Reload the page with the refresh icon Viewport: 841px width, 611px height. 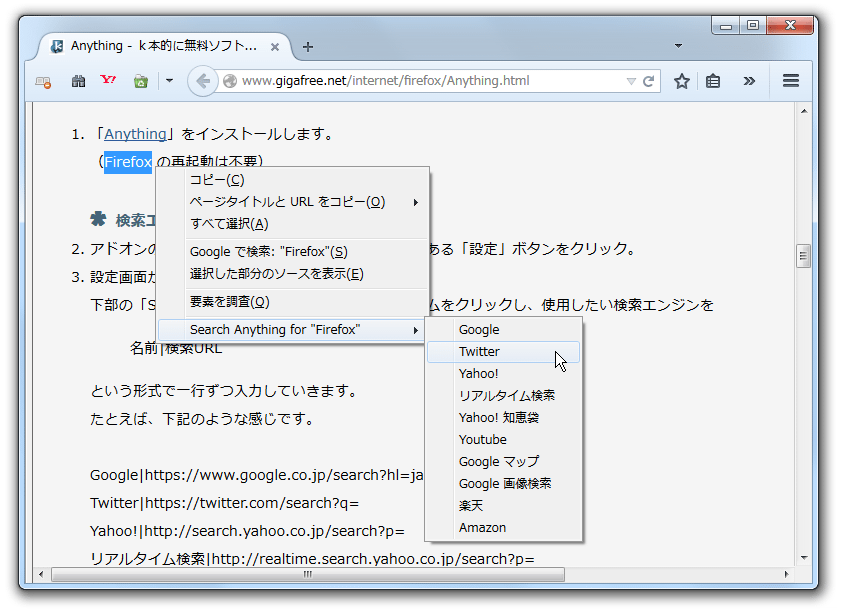(x=648, y=81)
